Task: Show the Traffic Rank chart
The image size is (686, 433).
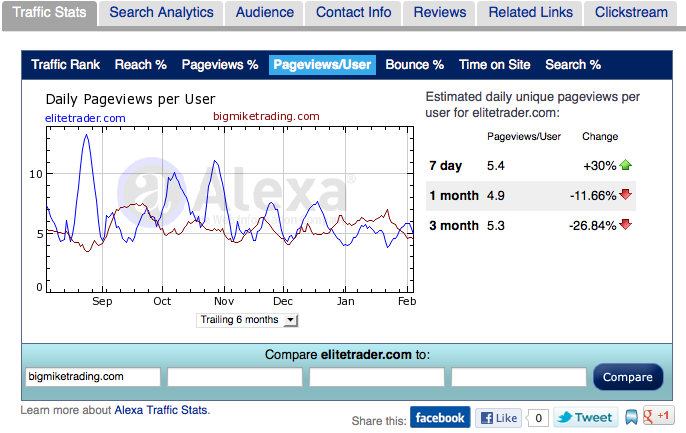Action: (66, 65)
